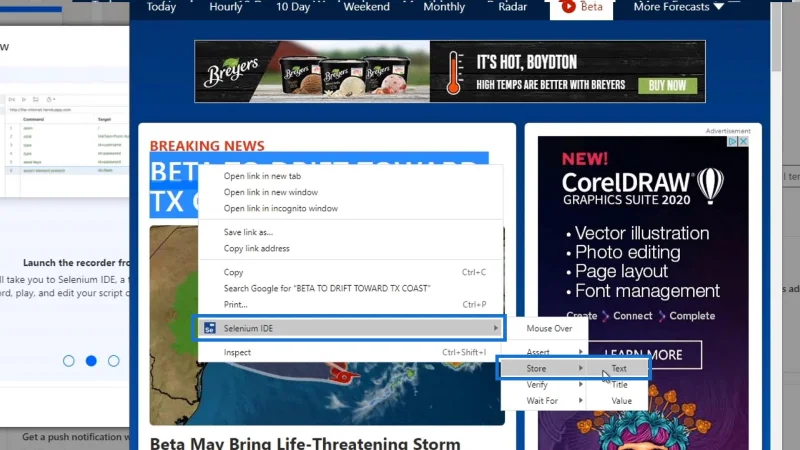Expand the Assert submenu
The height and width of the screenshot is (450, 800).
(x=544, y=352)
